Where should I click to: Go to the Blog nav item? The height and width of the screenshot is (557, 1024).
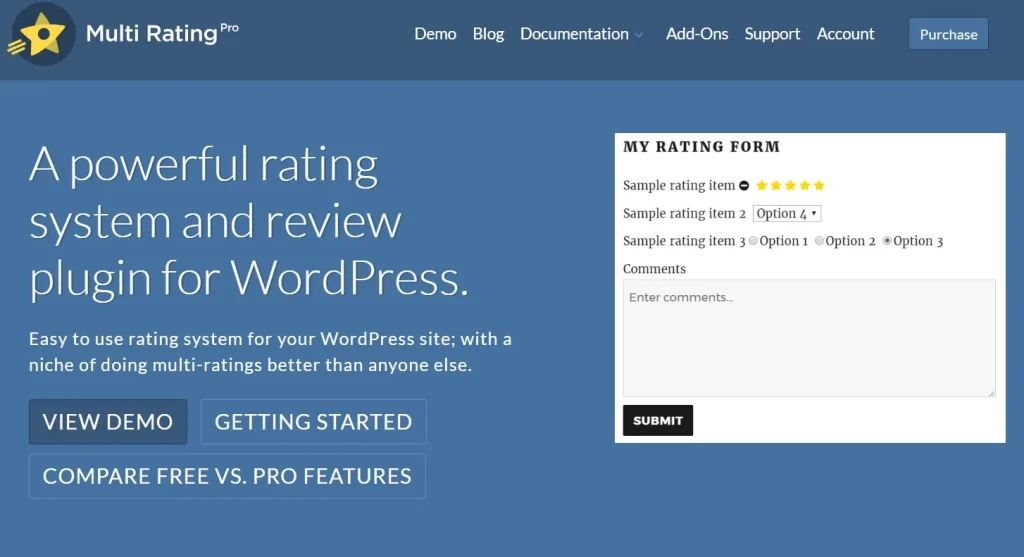point(488,34)
